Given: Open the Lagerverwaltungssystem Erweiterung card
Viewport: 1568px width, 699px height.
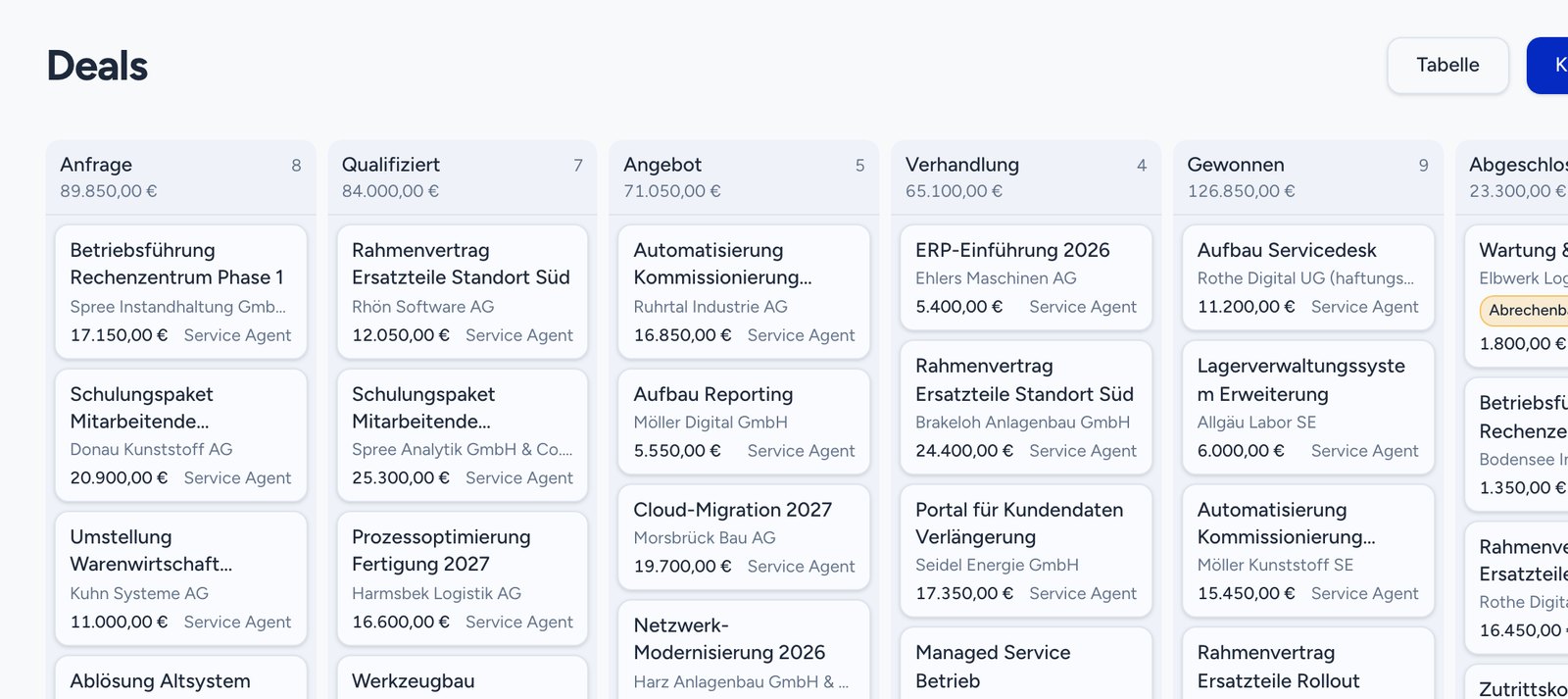Looking at the screenshot, I should tap(1308, 407).
